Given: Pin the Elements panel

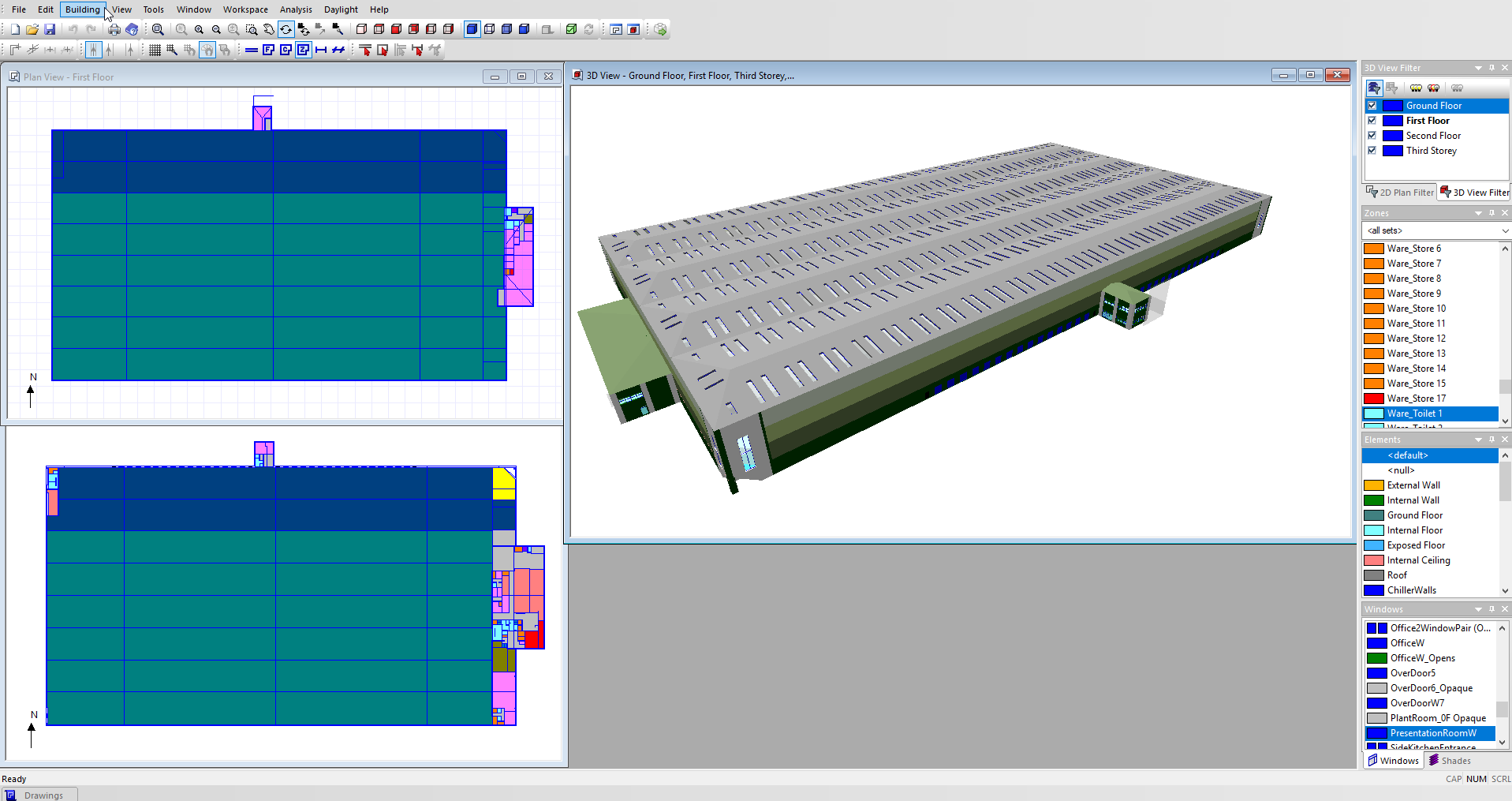Looking at the screenshot, I should (1491, 440).
